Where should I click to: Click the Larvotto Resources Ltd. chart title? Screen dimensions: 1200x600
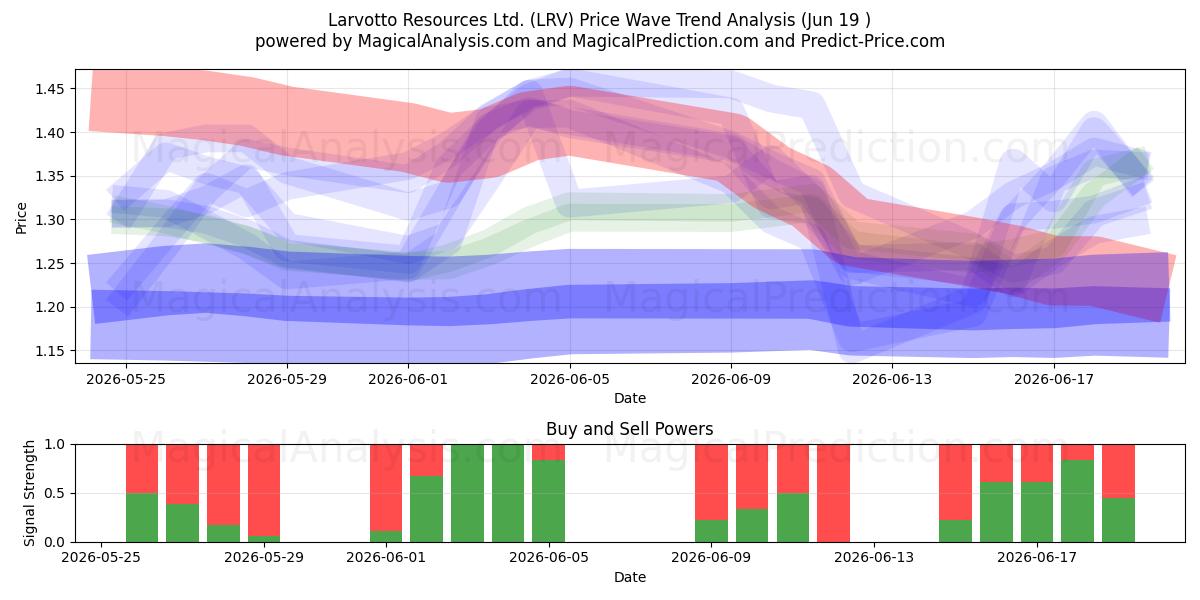pos(600,20)
